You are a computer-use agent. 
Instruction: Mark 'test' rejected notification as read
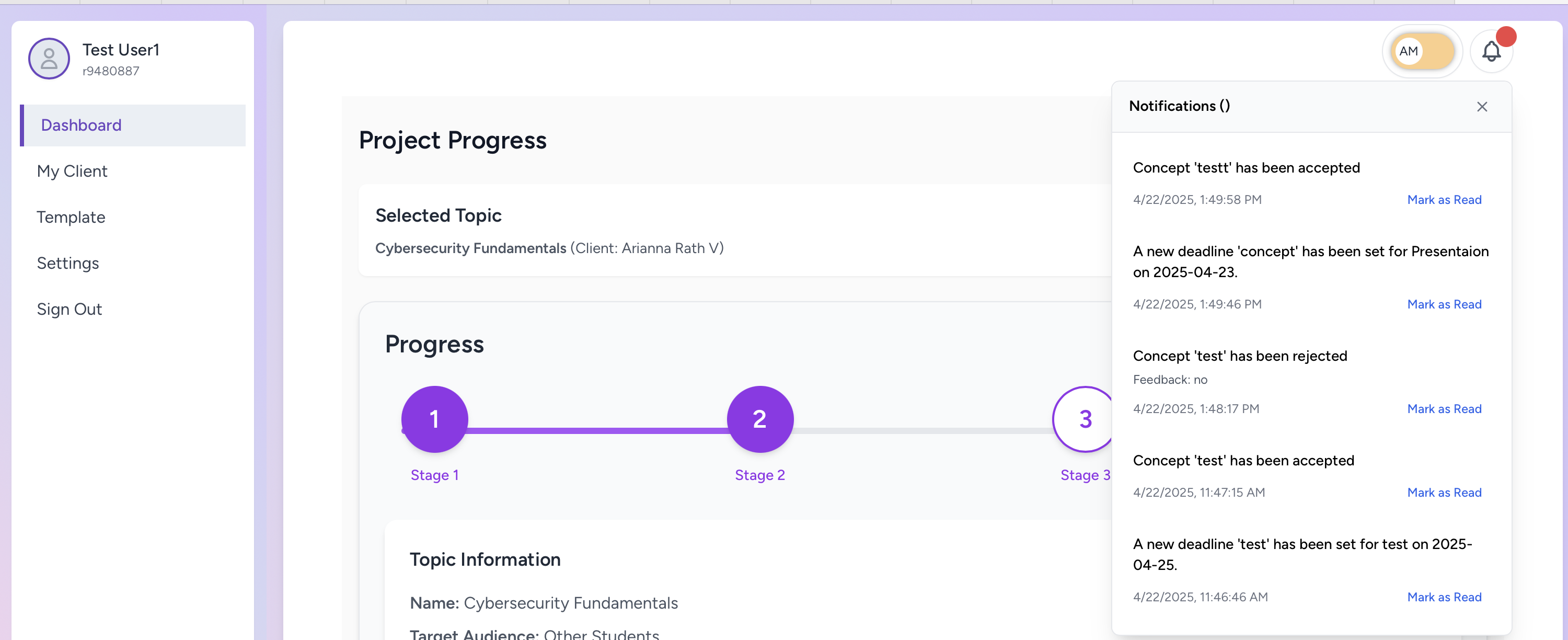tap(1444, 408)
